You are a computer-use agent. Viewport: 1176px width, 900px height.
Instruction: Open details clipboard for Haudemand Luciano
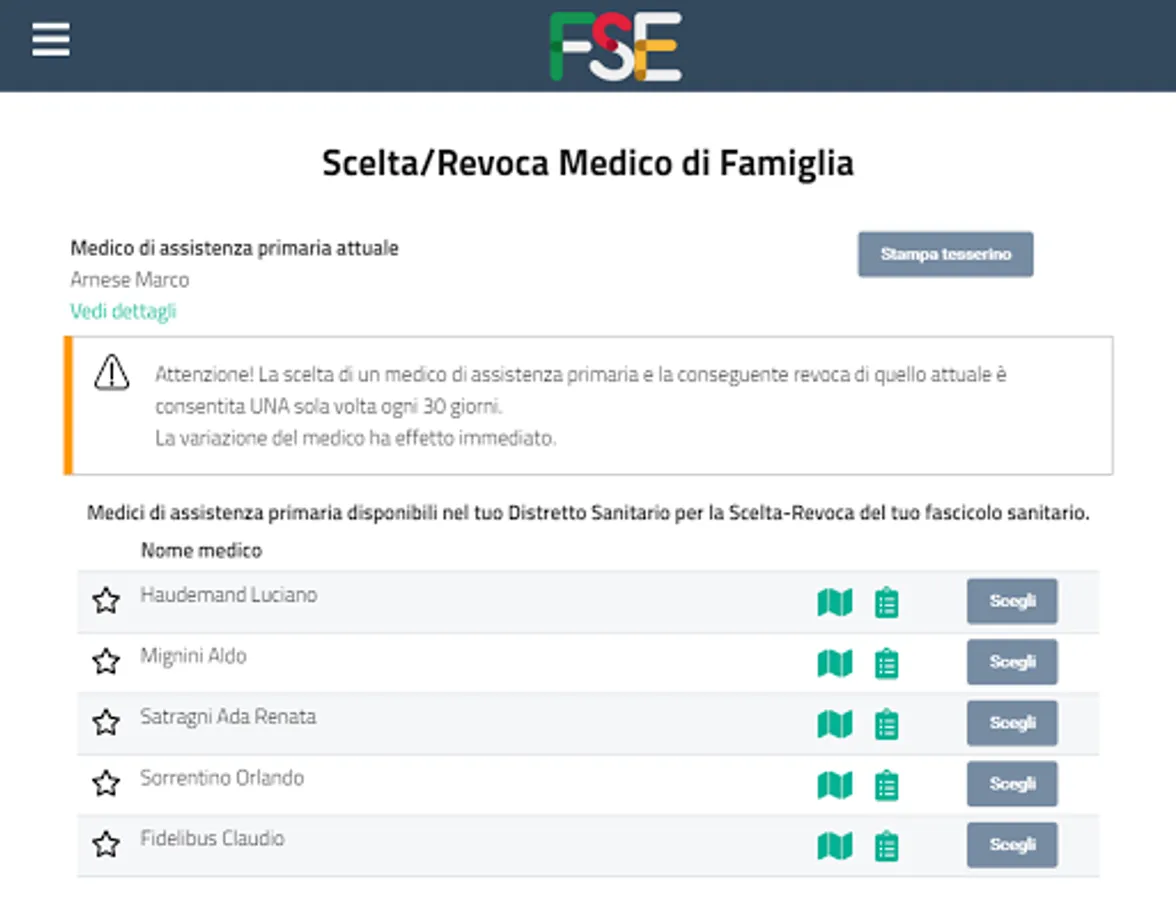(x=887, y=603)
